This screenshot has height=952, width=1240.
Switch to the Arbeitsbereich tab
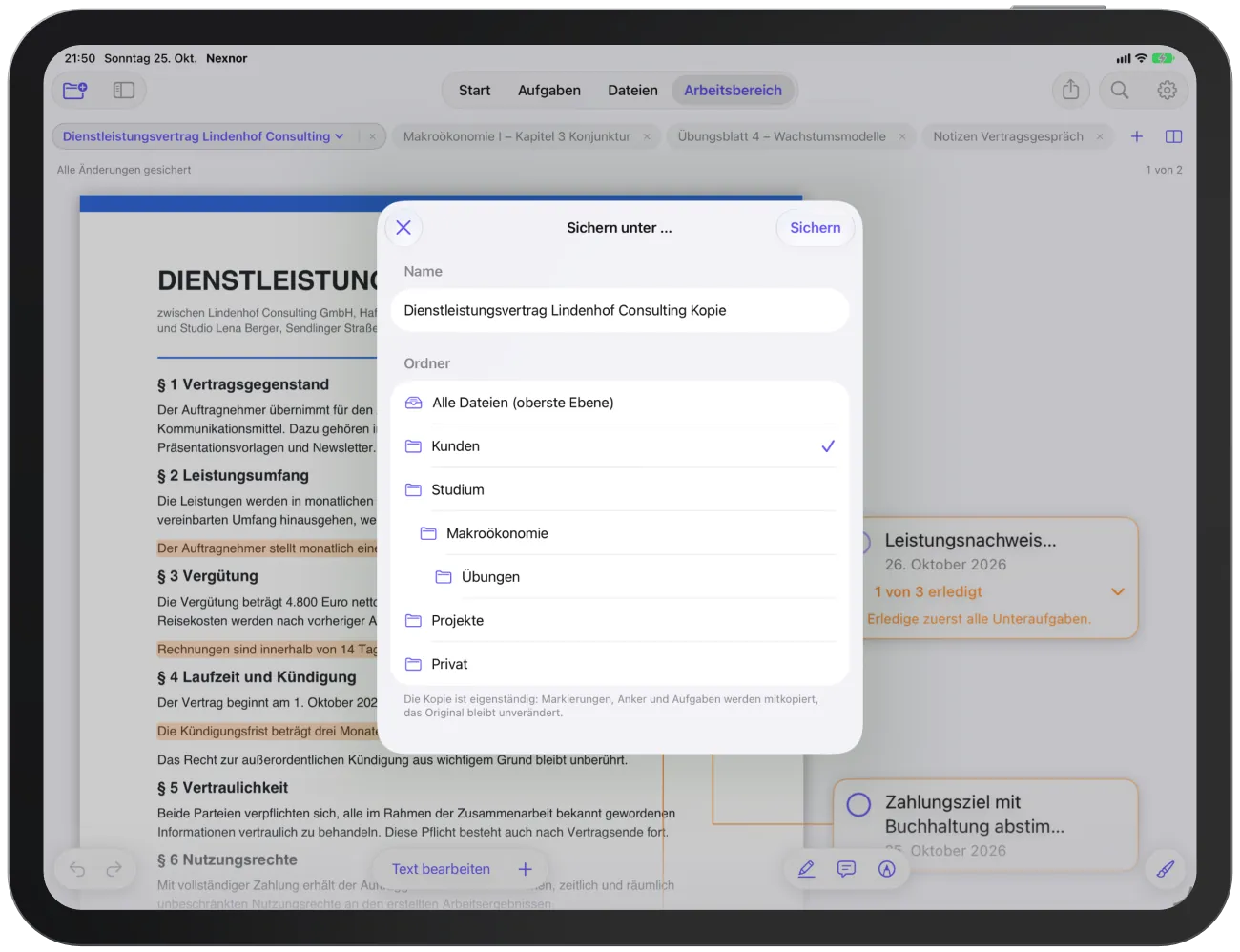[733, 91]
